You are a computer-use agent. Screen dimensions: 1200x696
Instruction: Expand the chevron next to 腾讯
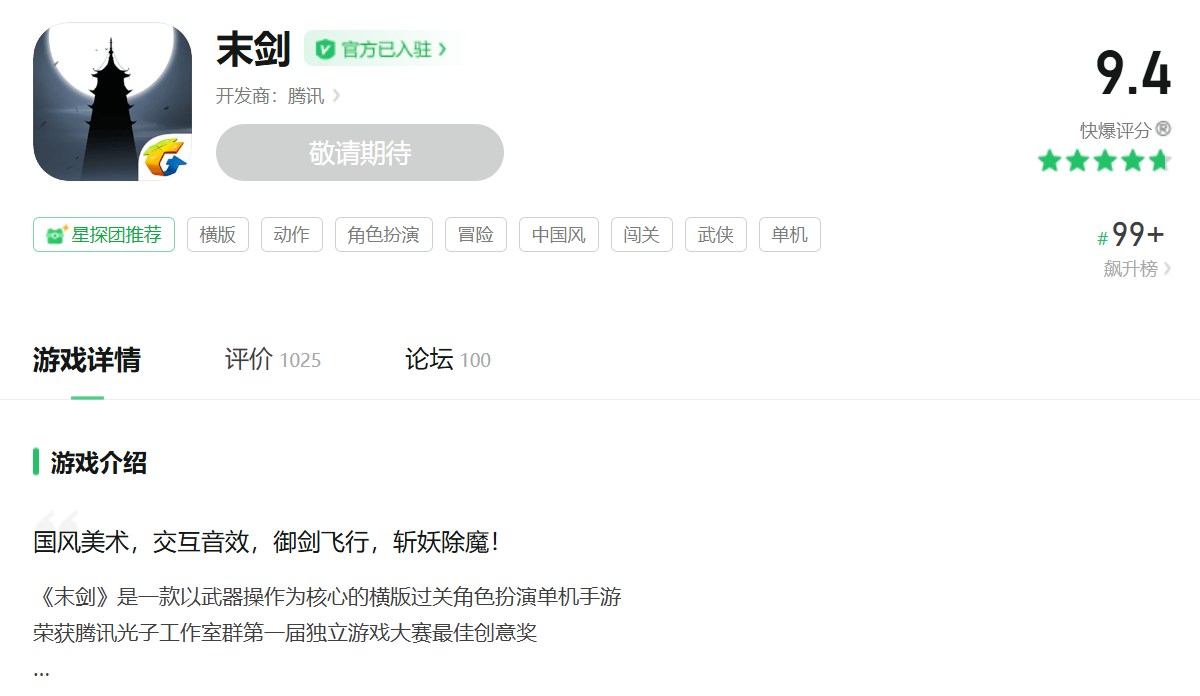point(336,96)
